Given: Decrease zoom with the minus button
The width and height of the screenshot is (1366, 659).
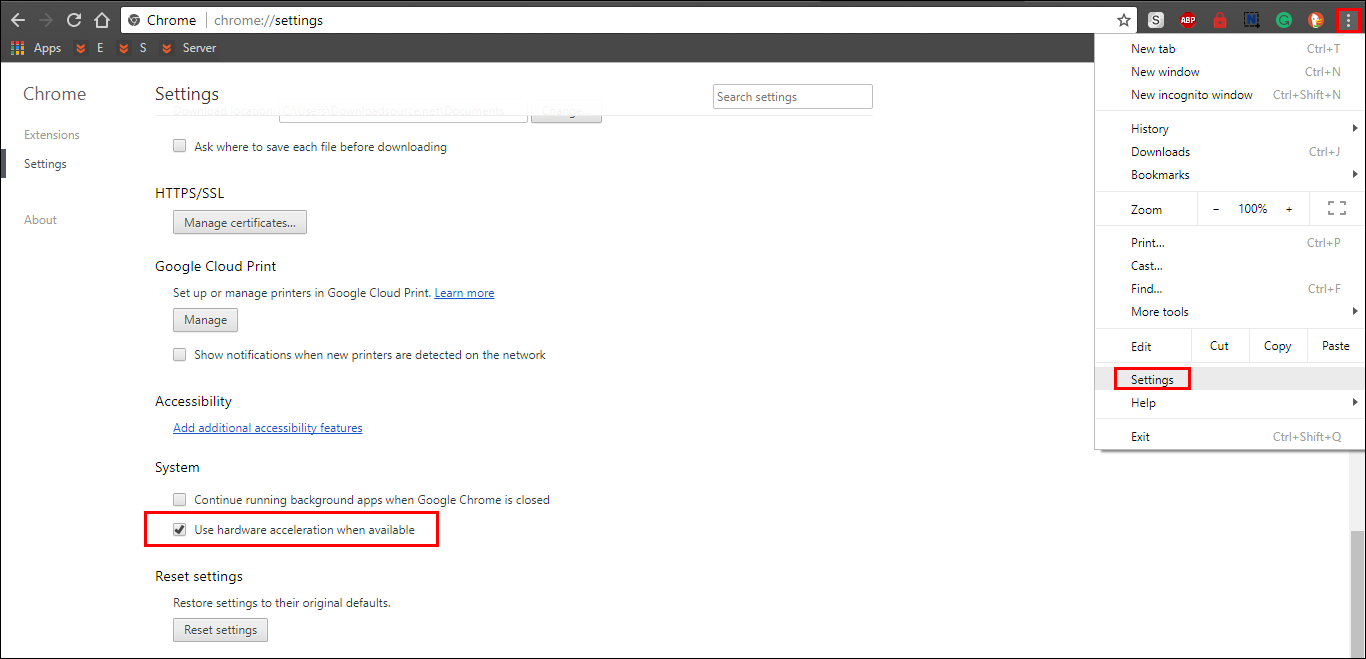Looking at the screenshot, I should click(x=1216, y=209).
